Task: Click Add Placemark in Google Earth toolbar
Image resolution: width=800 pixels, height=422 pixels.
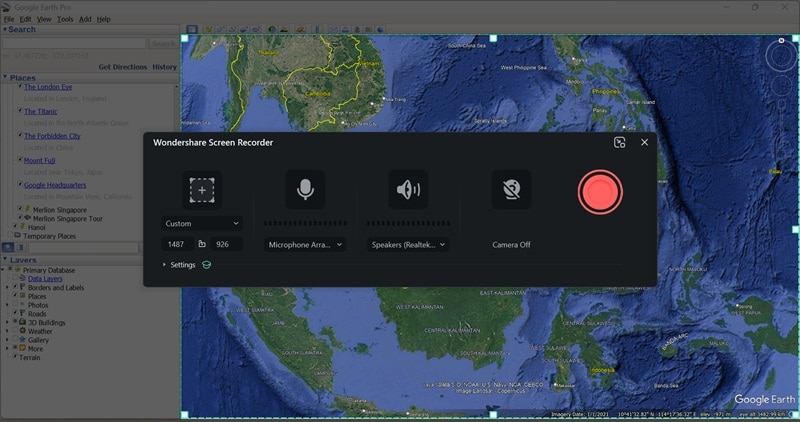Action: coord(208,30)
